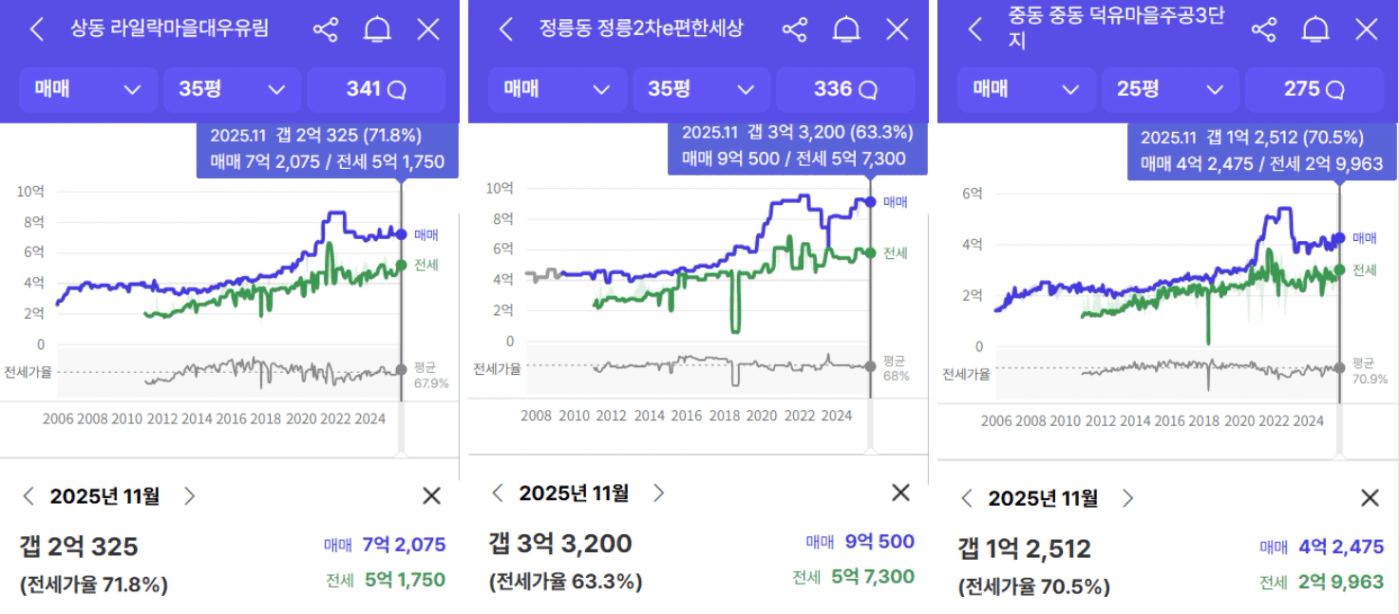Go to previous month in 라일락마을대우유림 panel

(28, 496)
